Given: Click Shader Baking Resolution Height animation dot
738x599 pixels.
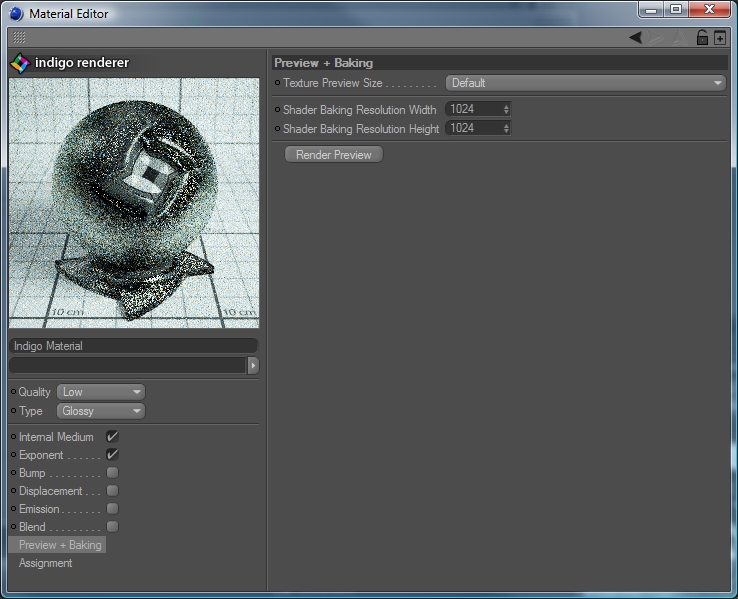Looking at the screenshot, I should (277, 128).
